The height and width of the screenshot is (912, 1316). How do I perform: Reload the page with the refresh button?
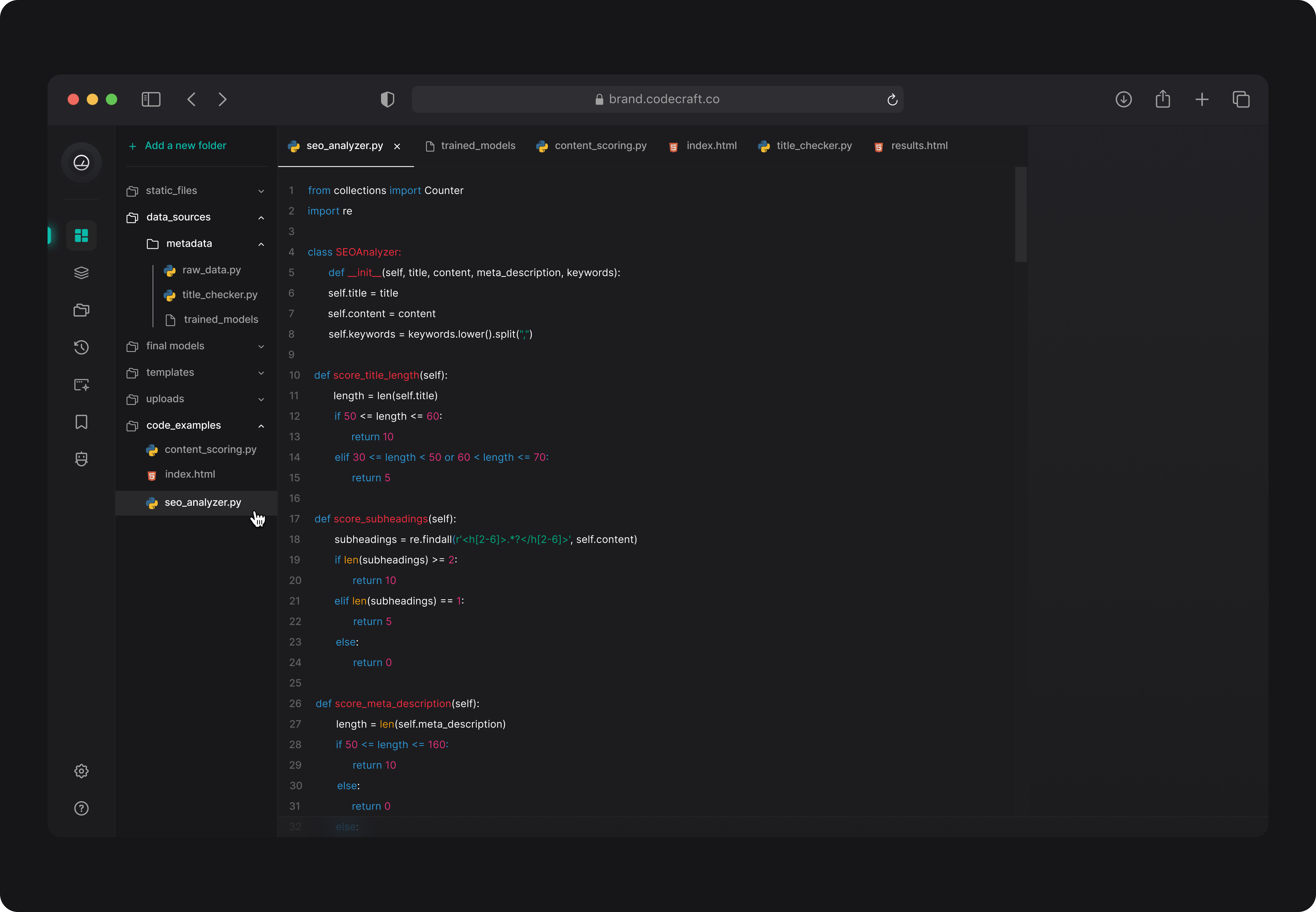[893, 99]
